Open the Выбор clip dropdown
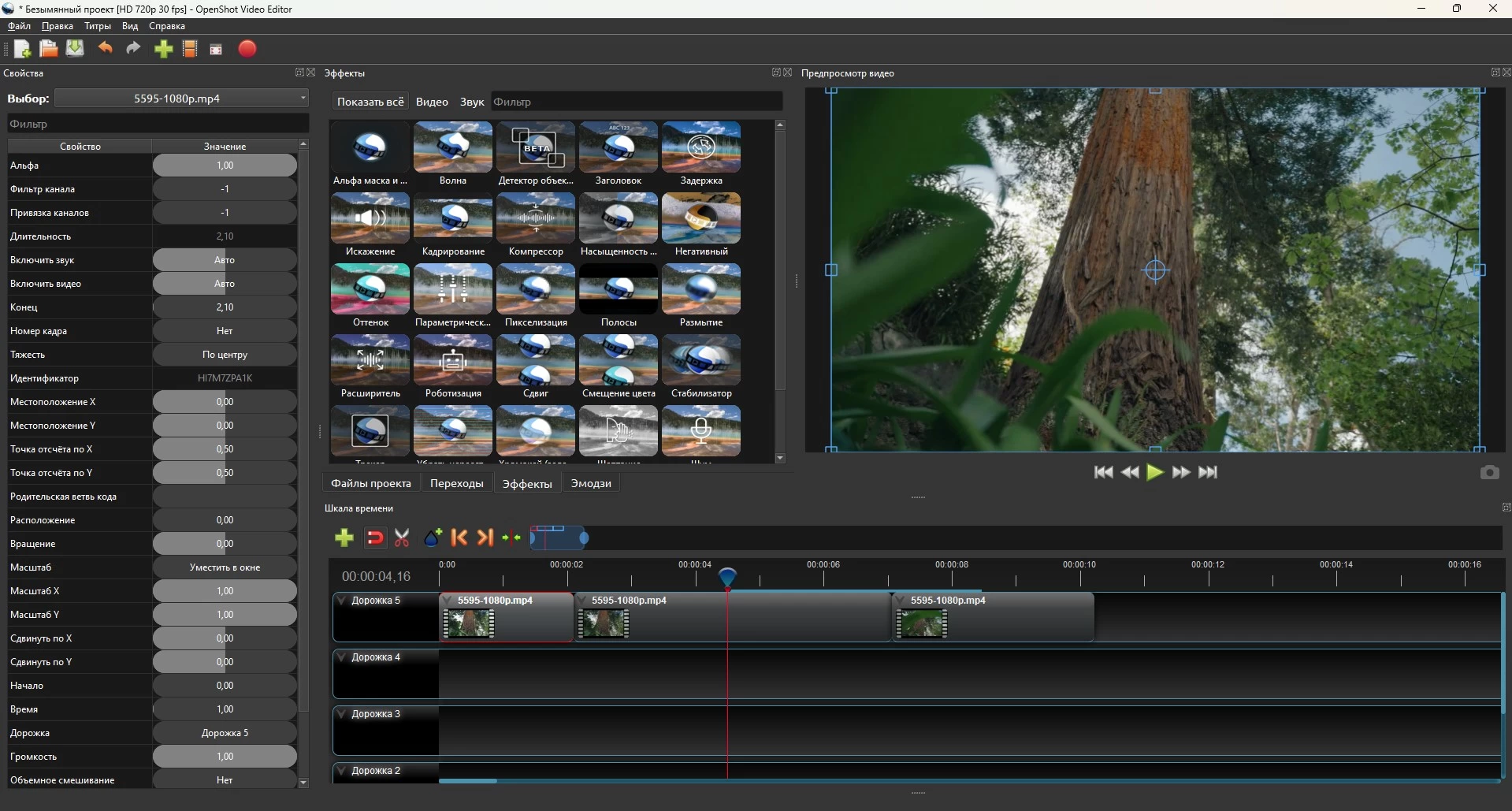This screenshot has height=811, width=1512. (182, 99)
